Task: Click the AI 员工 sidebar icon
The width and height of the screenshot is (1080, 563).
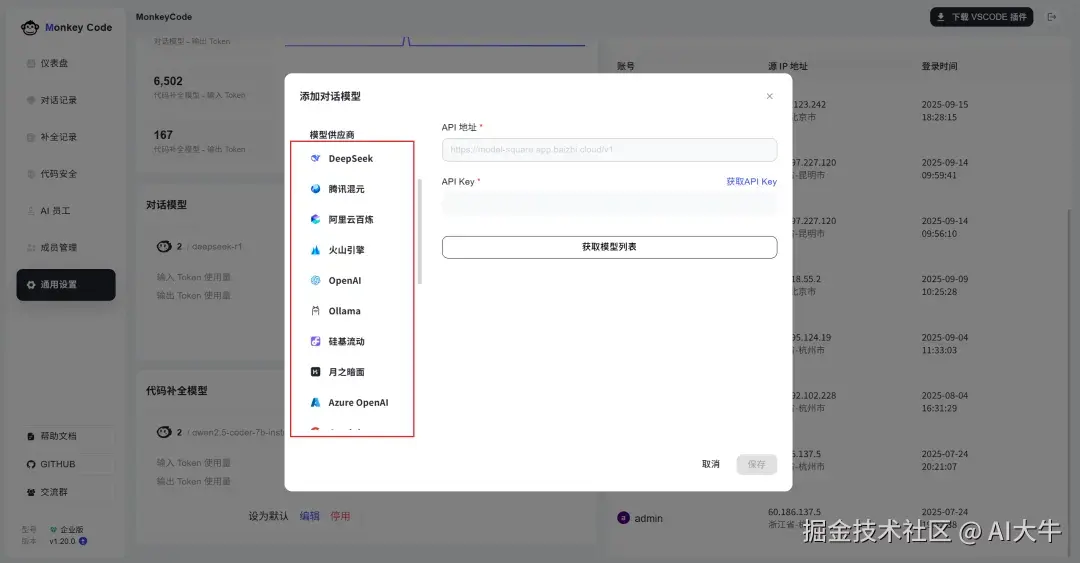Action: pos(31,211)
